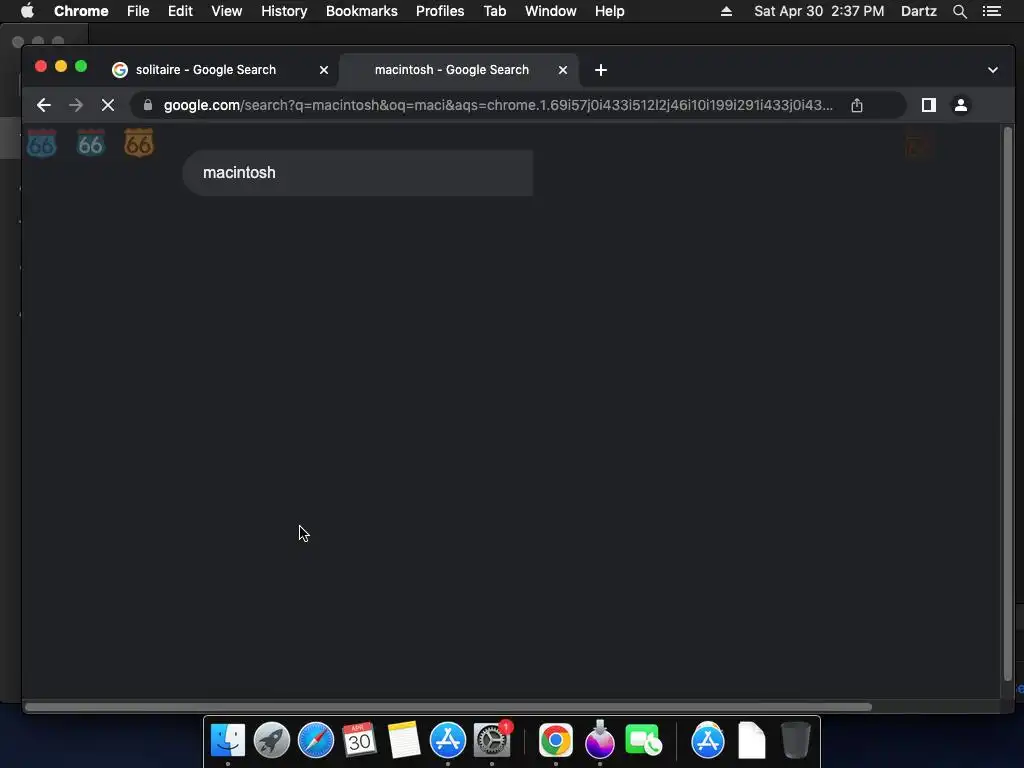
Task: Open the View menu
Action: tap(227, 11)
